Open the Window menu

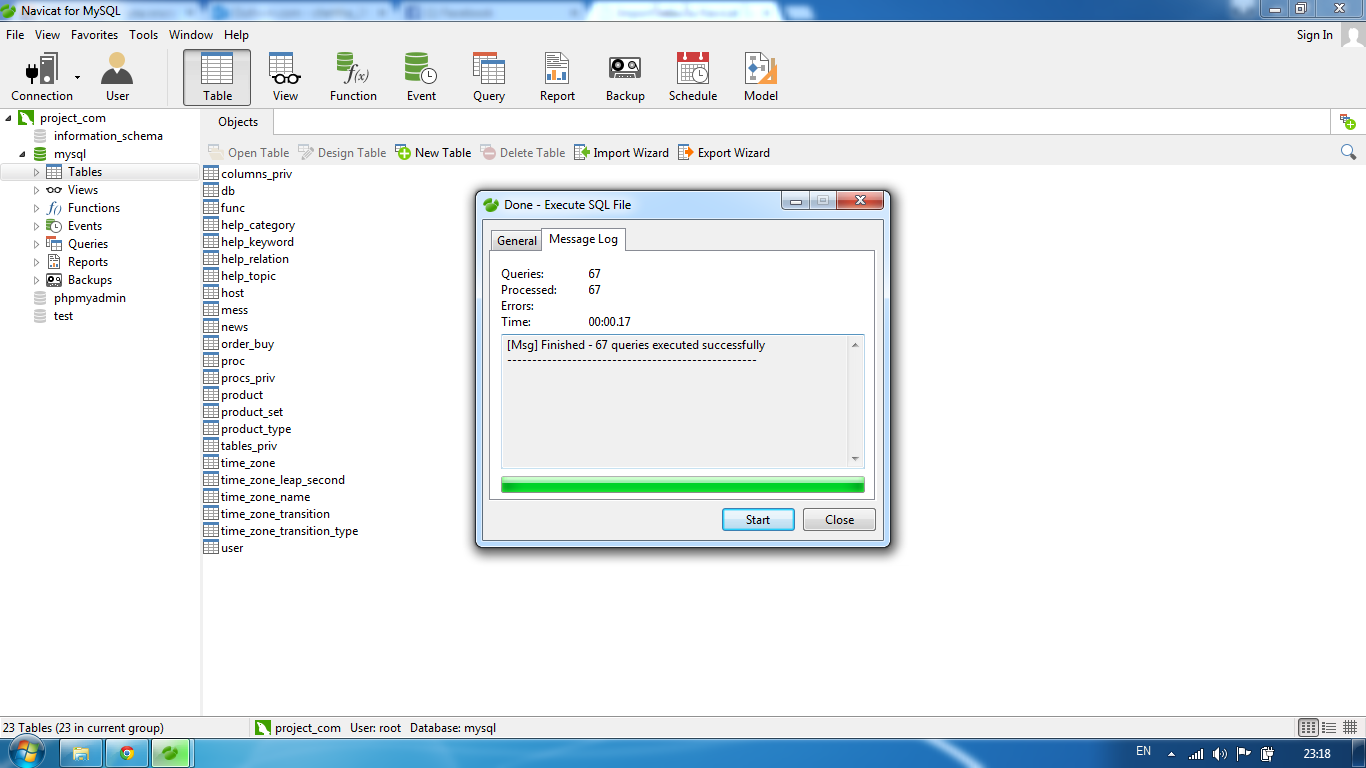tap(190, 34)
